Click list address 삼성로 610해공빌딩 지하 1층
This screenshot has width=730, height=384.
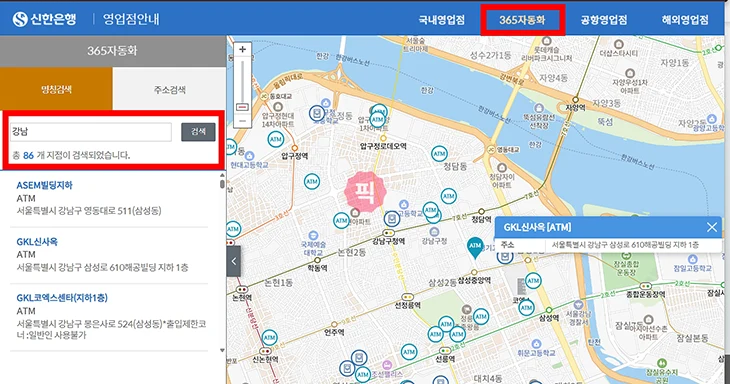[136, 267]
